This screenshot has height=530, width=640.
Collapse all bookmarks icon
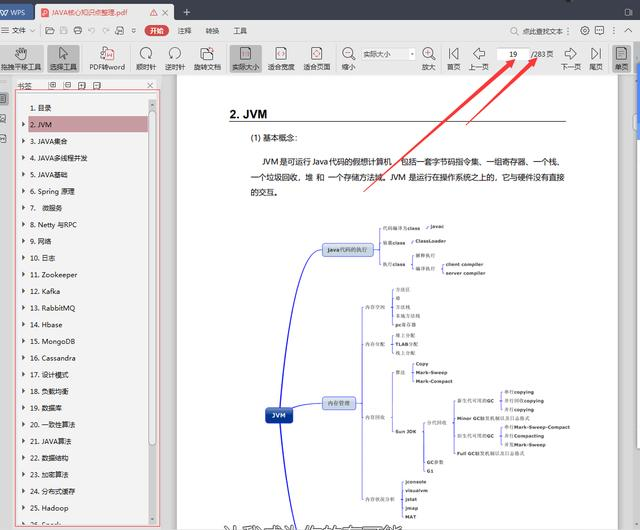point(67,85)
